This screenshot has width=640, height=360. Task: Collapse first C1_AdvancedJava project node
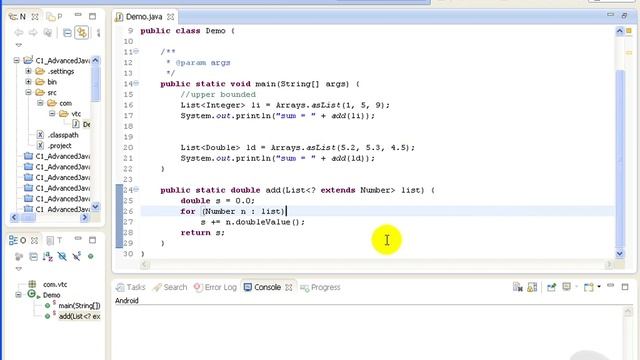pos(16,60)
